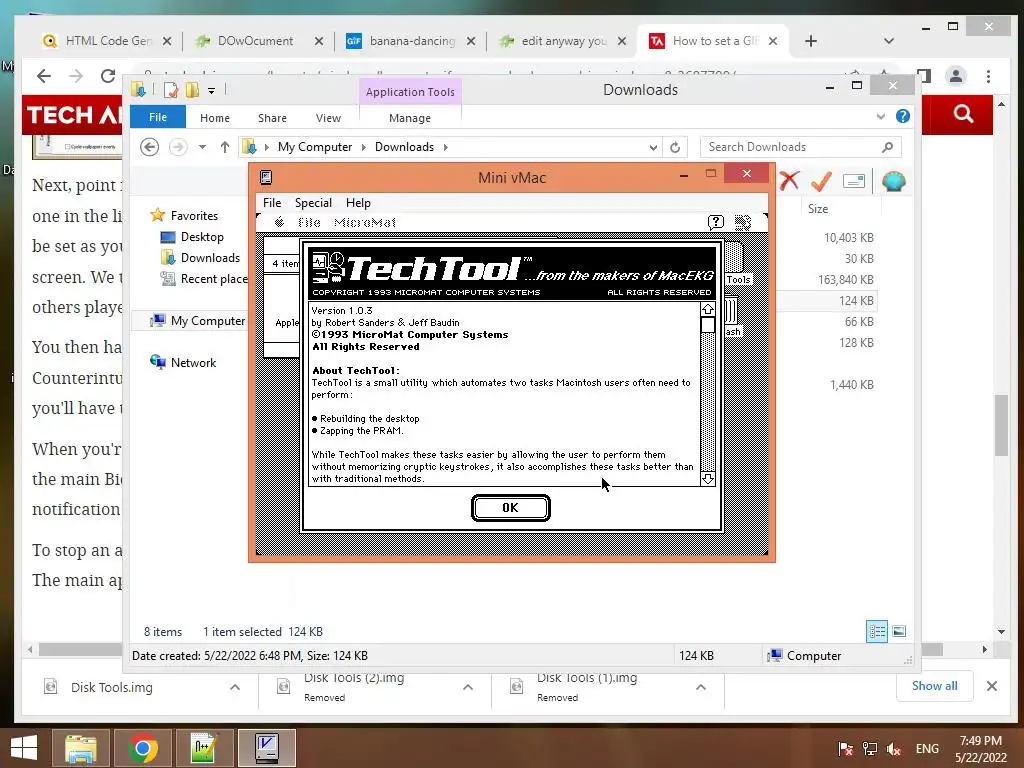Open the Apple menu in the emulated Mac
Viewport: 1024px width, 768px height.
click(x=280, y=222)
